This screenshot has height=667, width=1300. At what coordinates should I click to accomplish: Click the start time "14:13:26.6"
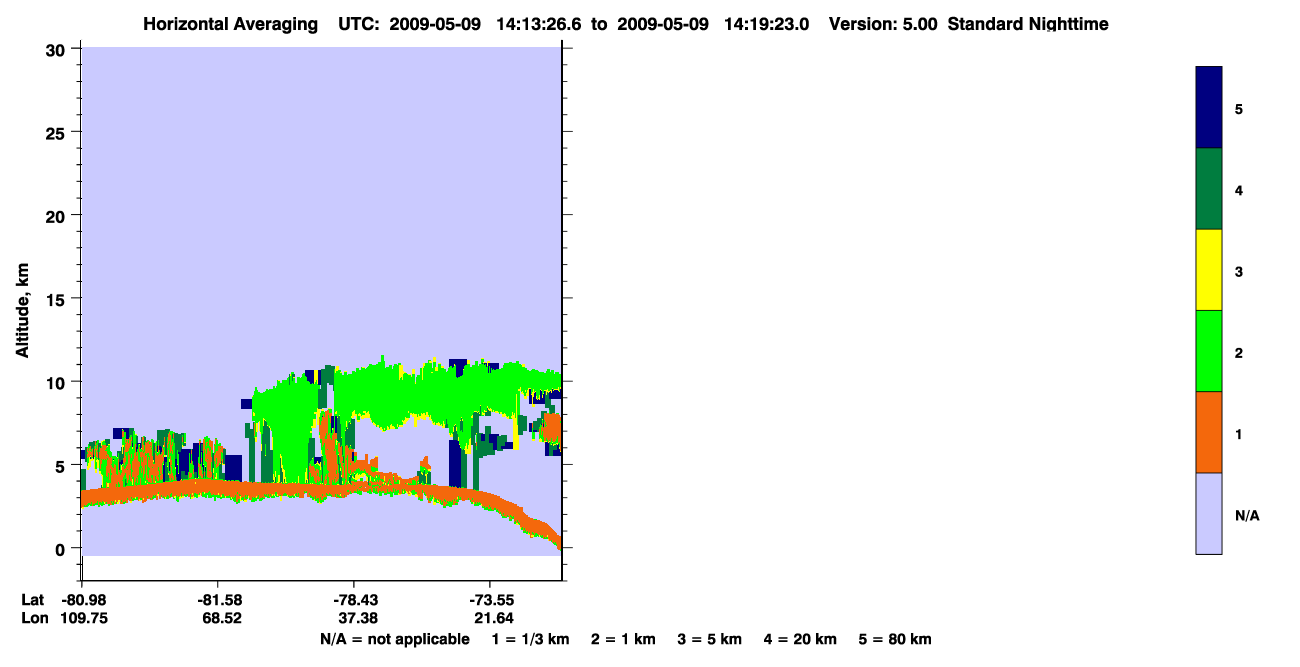pos(539,24)
